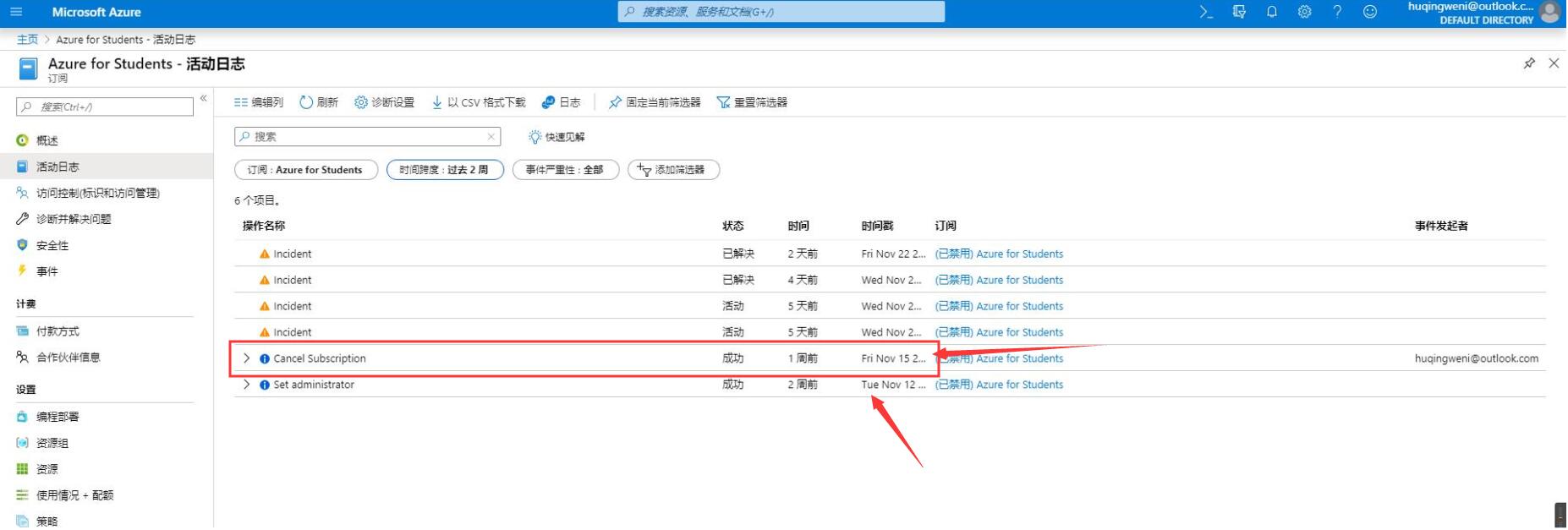Open 诊断设置 diagnostic settings
This screenshot has width=1568, height=530.
coord(384,102)
